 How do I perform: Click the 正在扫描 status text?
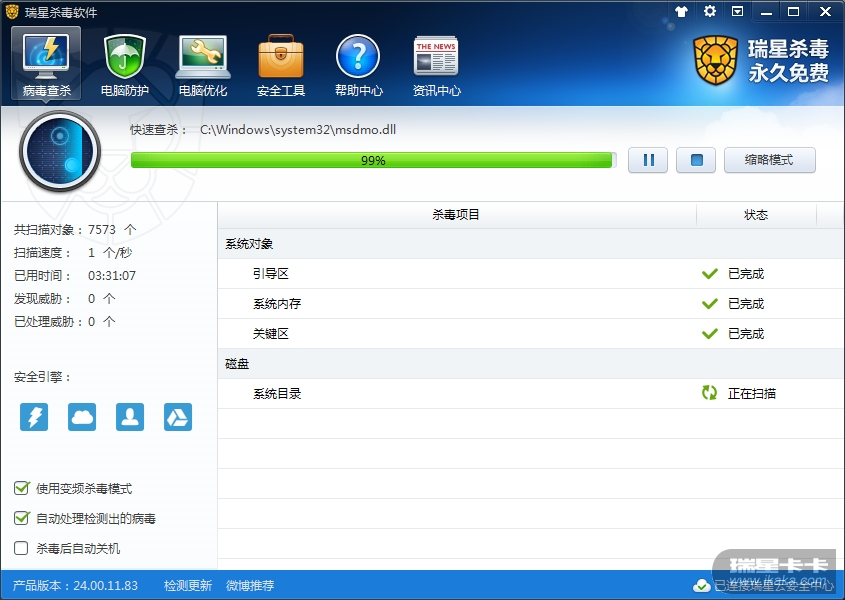752,394
